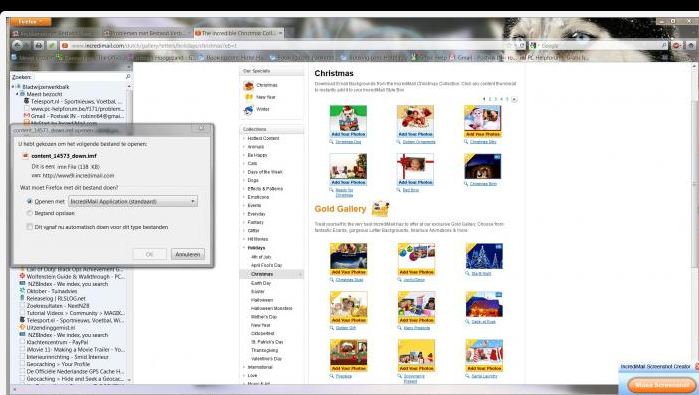Click the magnifier in the bookmarks Zoeken field
The image size is (699, 395).
(x=128, y=77)
